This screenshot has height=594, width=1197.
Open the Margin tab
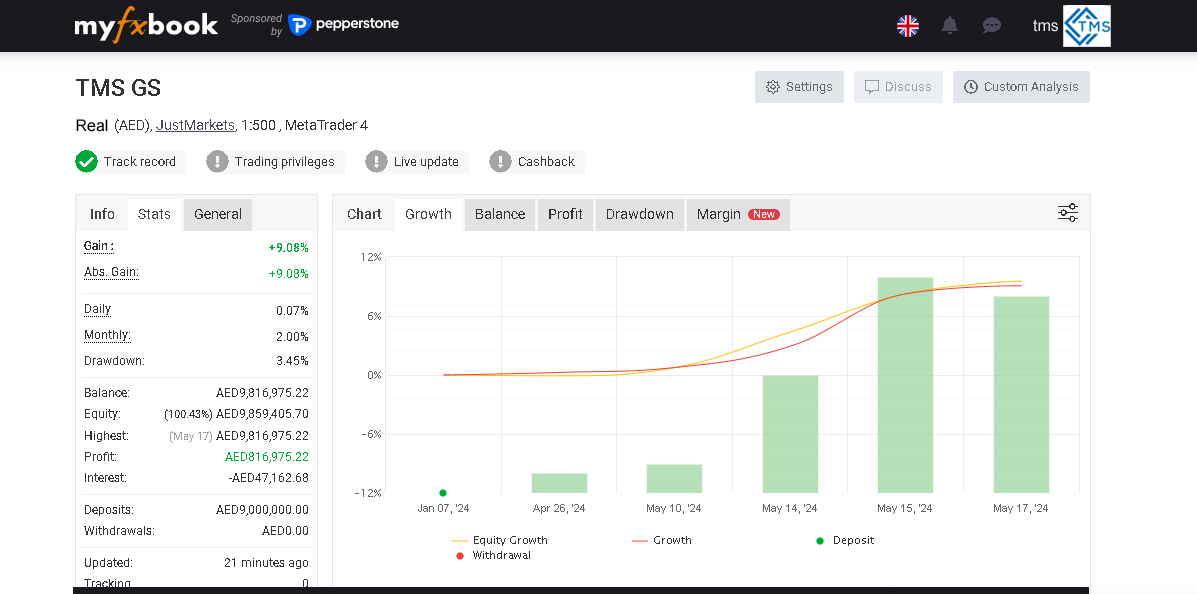737,214
